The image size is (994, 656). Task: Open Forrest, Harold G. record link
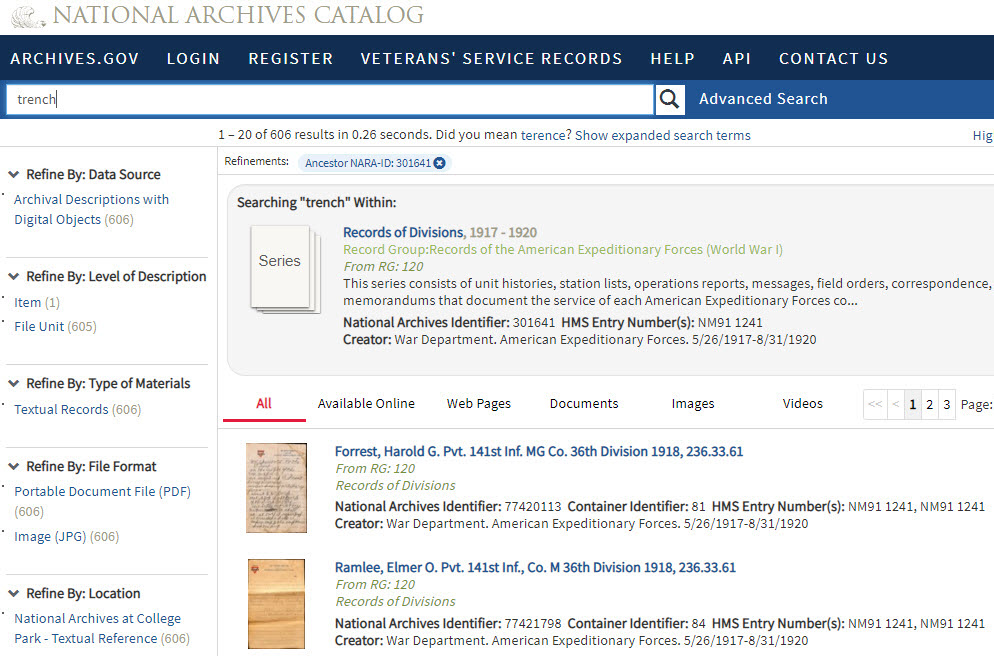pyautogui.click(x=539, y=451)
